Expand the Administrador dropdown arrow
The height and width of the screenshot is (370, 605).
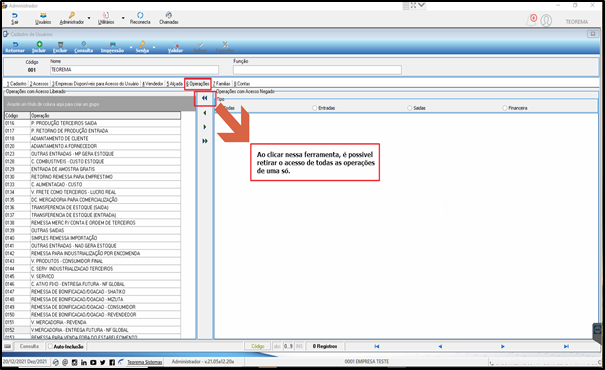click(x=89, y=18)
